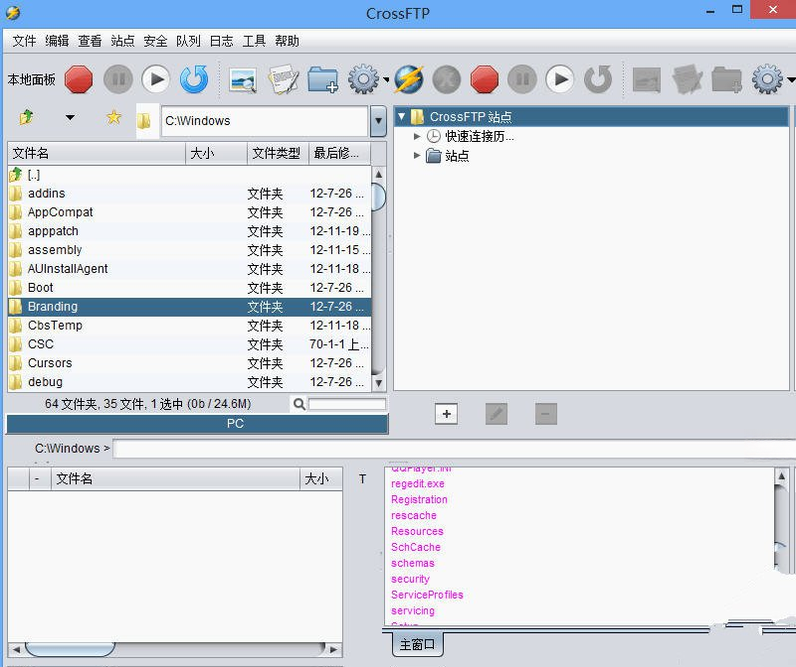Click the local panel play icon
The height and width of the screenshot is (667, 796).
point(156,80)
